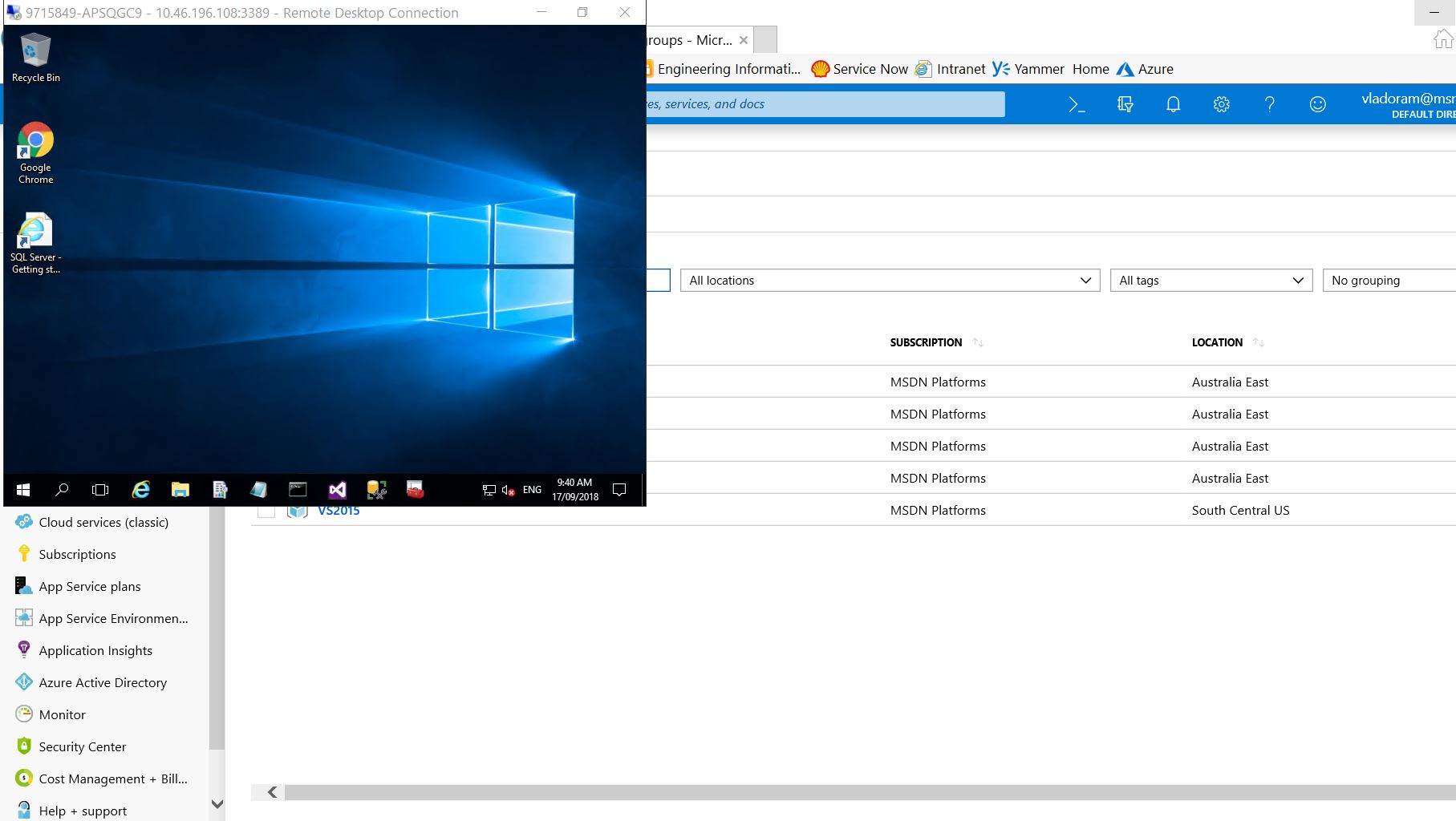Open Cloud services (classic) in sidebar
1456x821 pixels.
[x=103, y=522]
